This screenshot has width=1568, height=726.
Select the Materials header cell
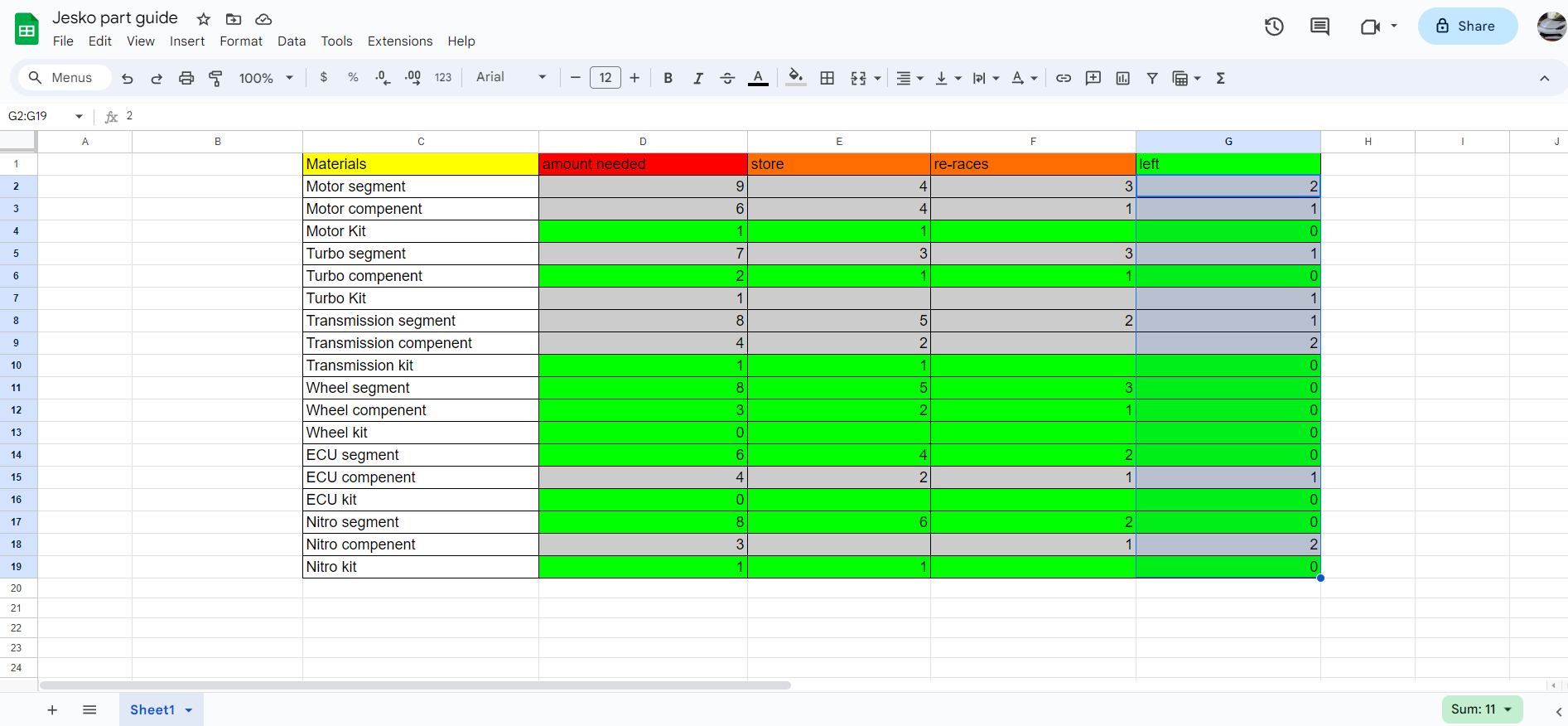tap(421, 164)
